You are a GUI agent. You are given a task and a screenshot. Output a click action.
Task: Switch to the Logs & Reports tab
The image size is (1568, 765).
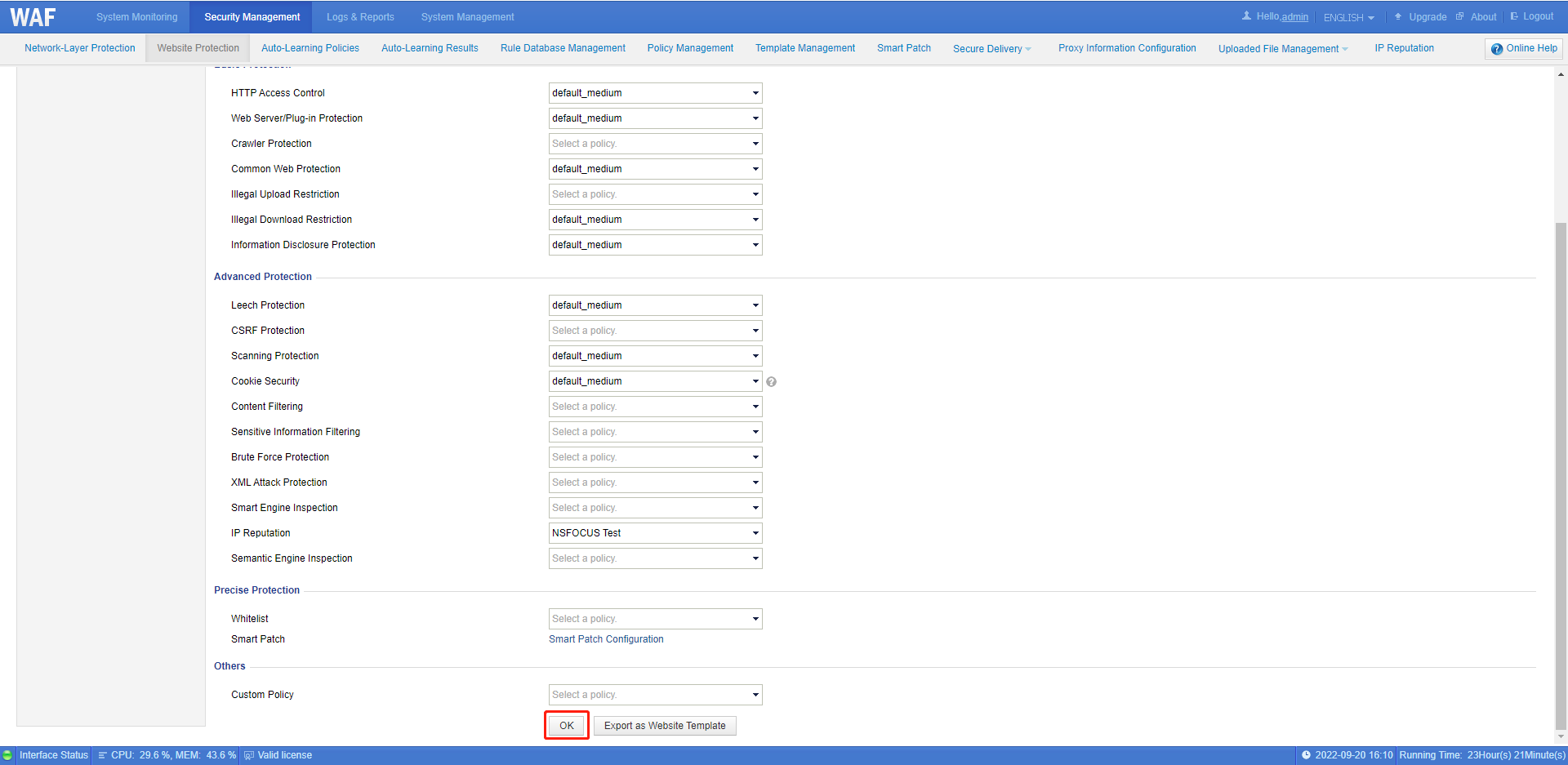pos(360,17)
